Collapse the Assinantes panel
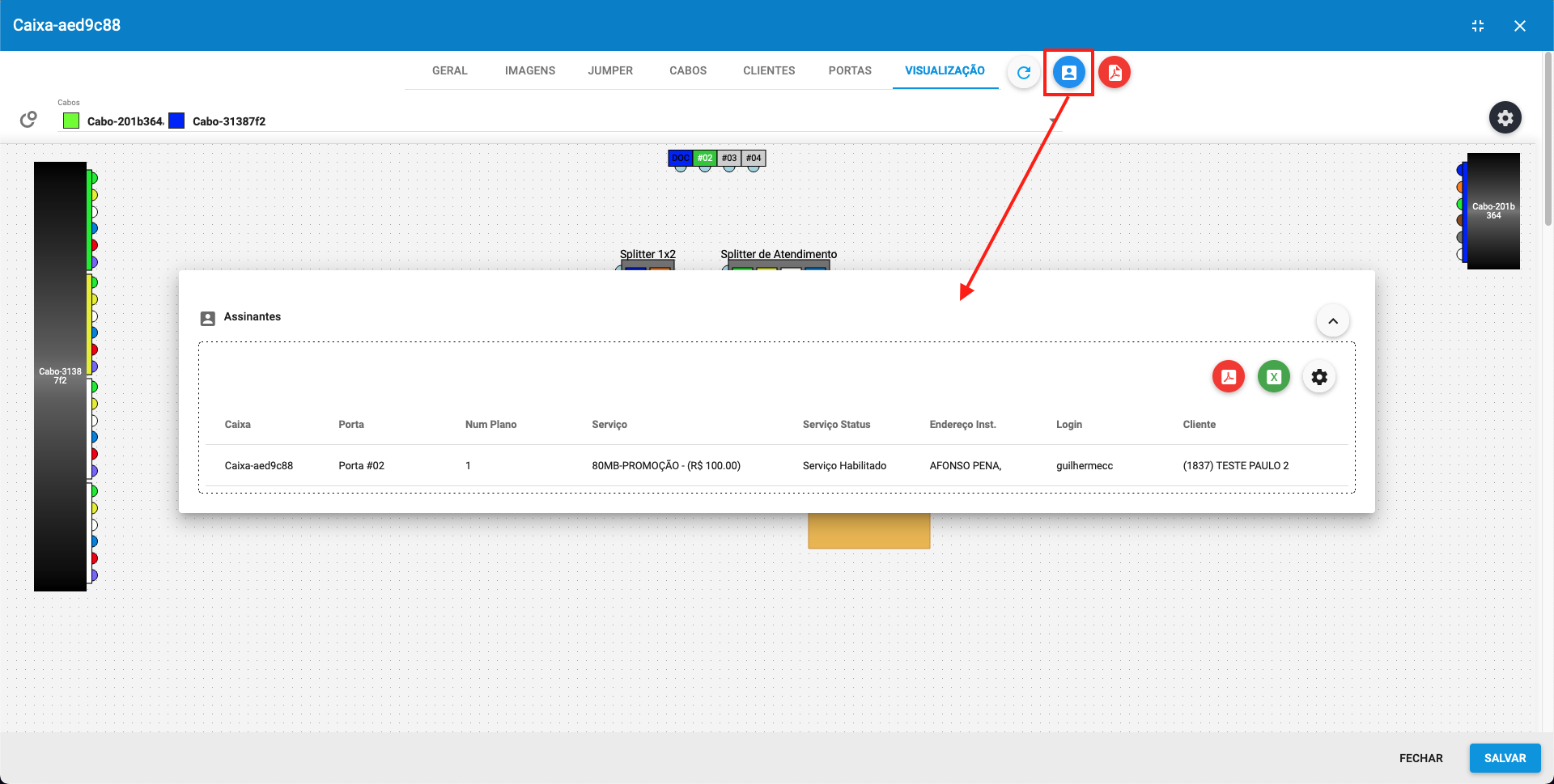 pos(1333,320)
